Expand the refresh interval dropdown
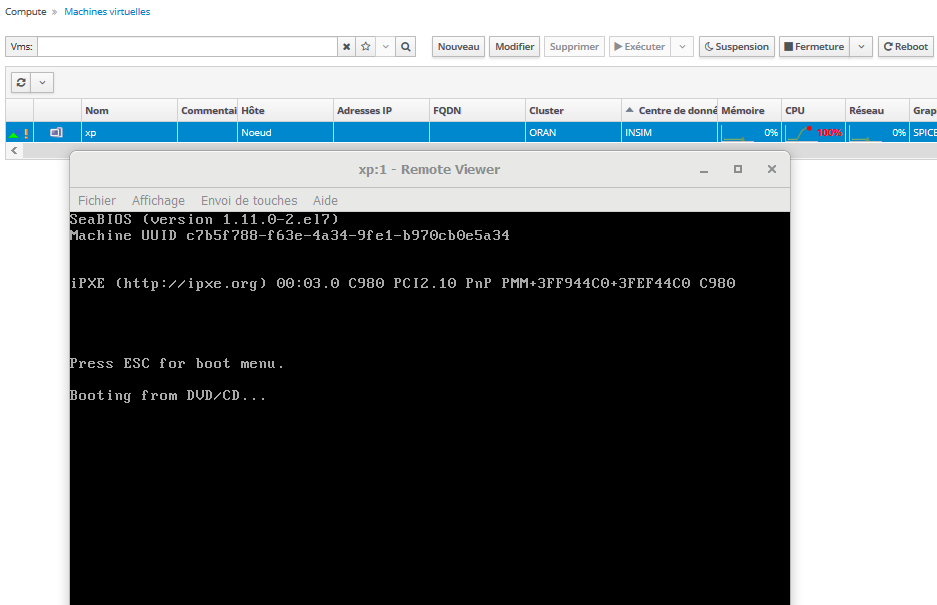 [43, 83]
